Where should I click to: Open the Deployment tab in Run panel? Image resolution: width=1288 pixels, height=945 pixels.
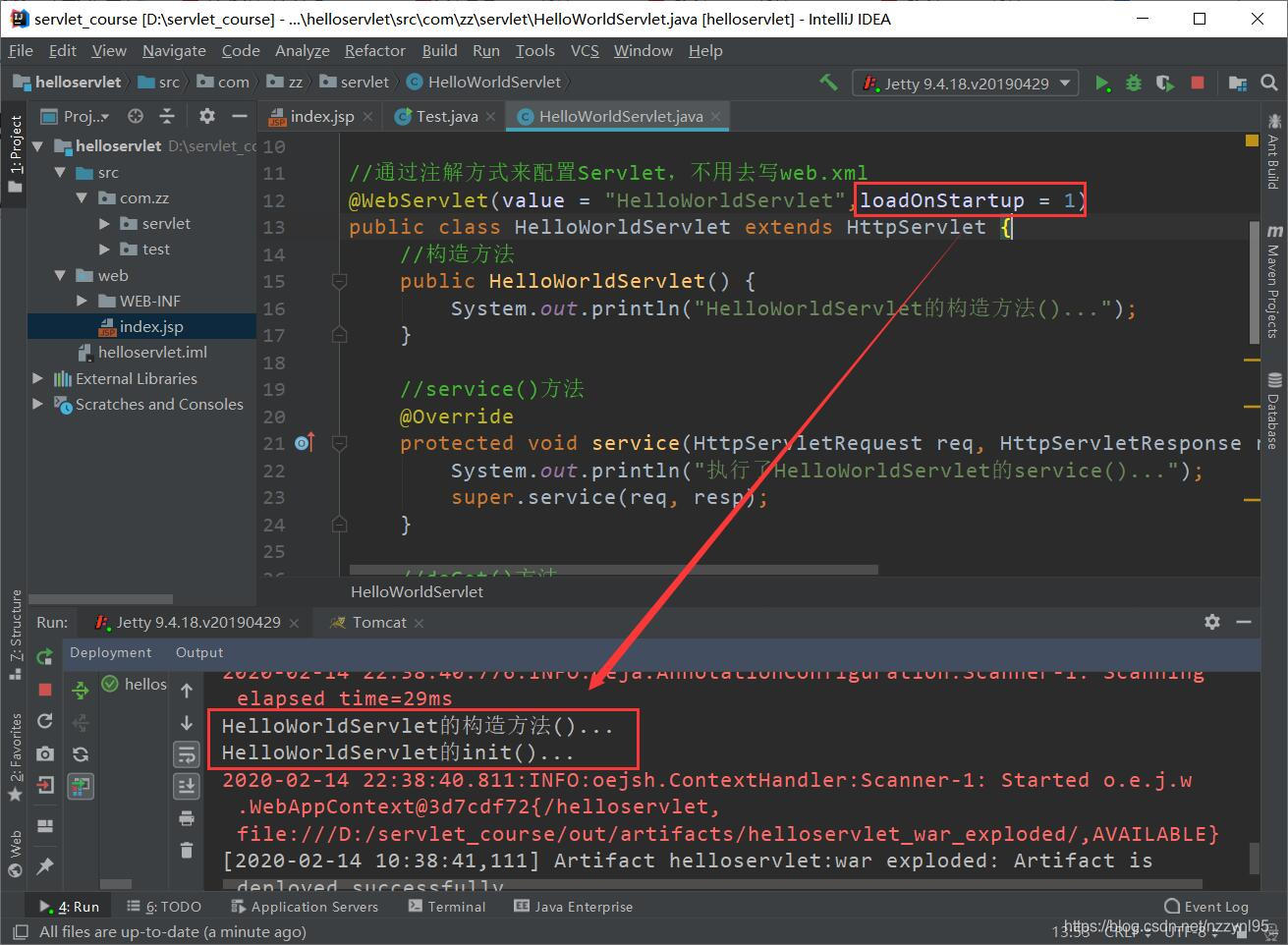click(110, 652)
